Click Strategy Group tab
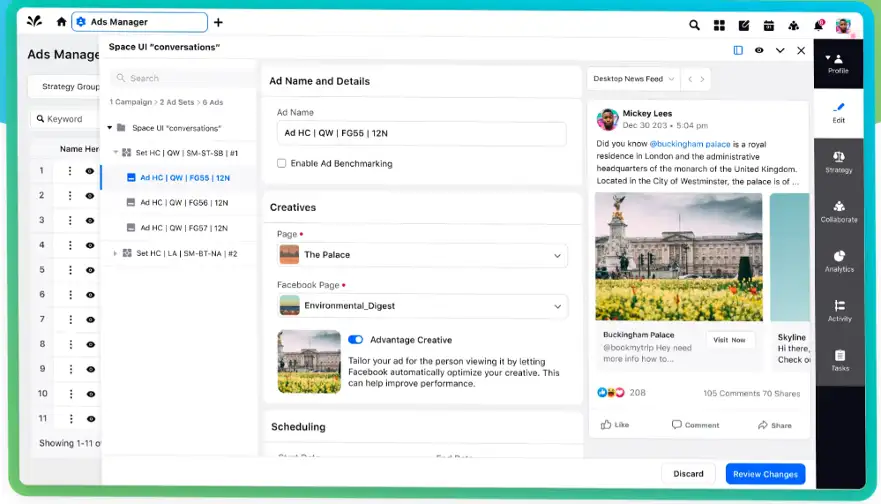 pos(66,87)
